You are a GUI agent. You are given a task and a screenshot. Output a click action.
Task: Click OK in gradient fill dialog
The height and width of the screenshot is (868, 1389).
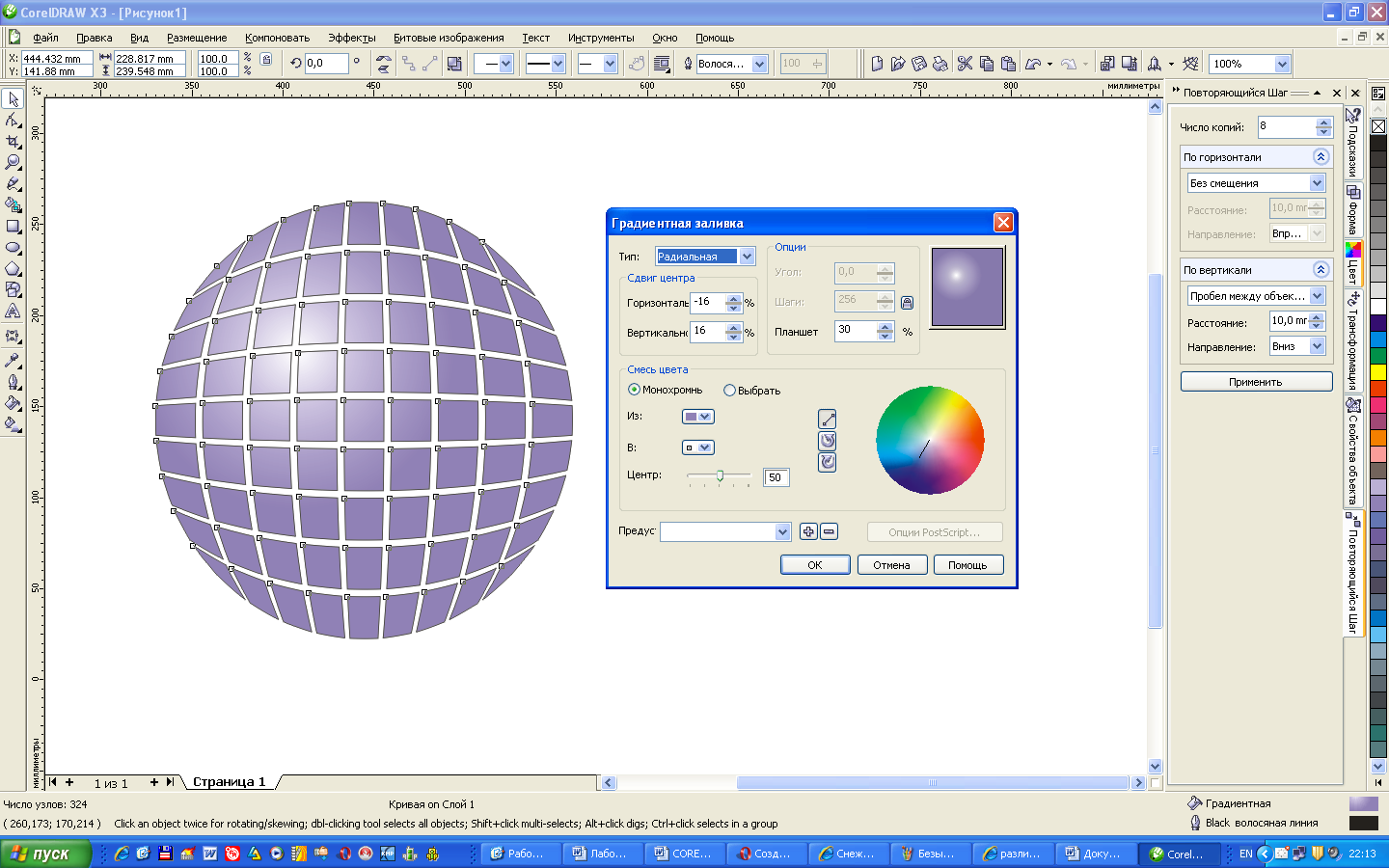click(x=815, y=565)
